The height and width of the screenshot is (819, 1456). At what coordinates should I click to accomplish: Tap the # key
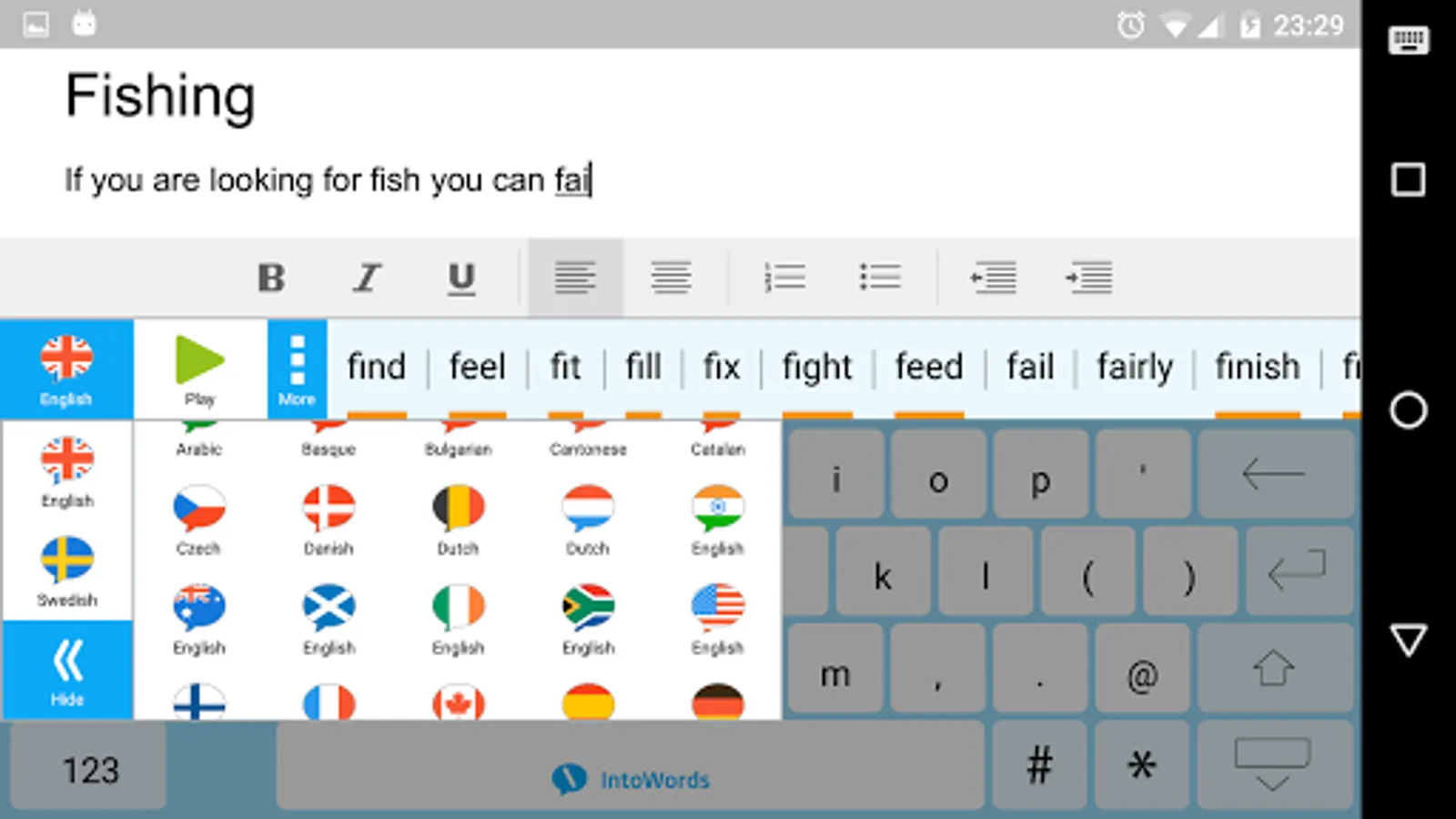[1039, 767]
